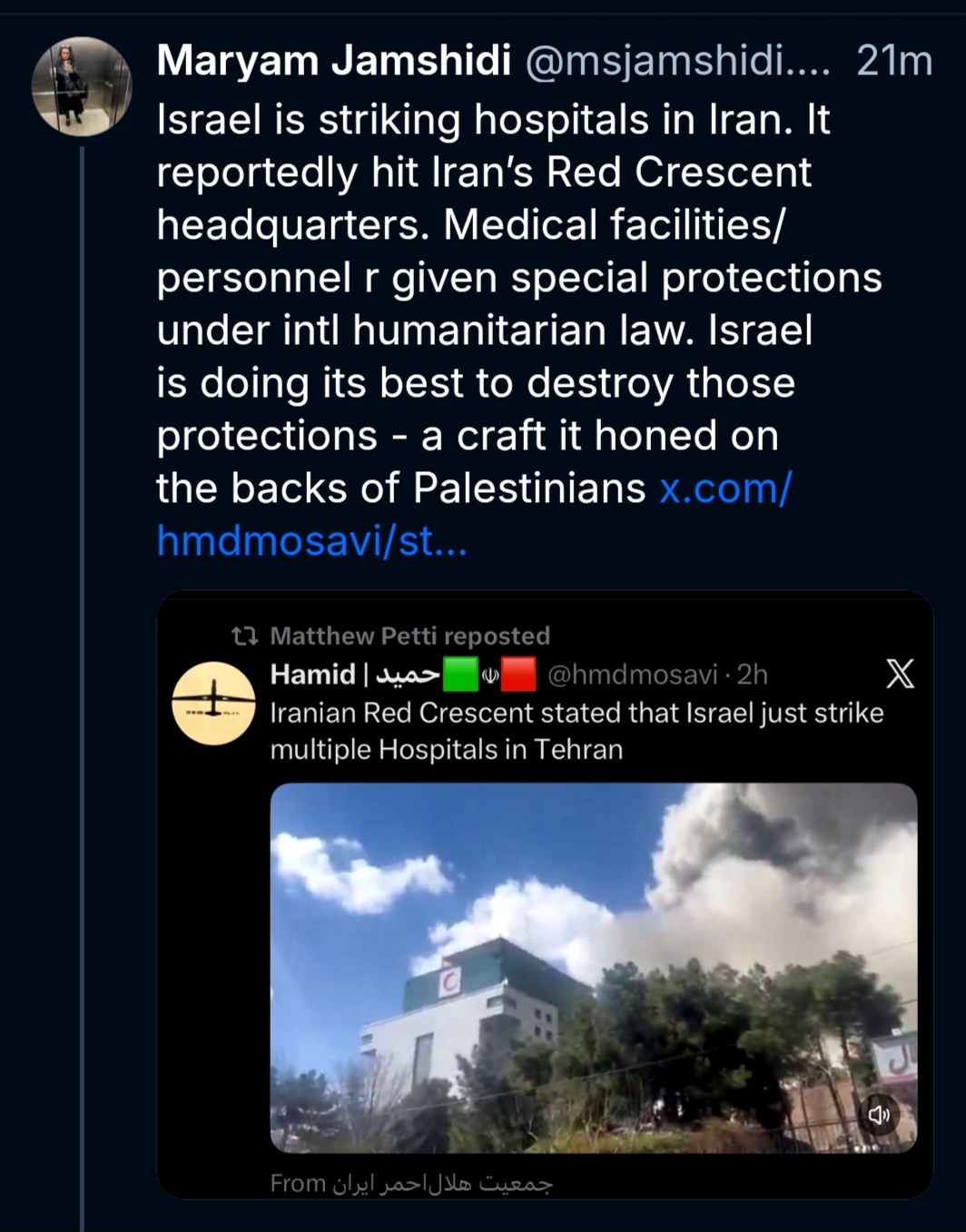
Task: Click the Iran emblem emoji between squares
Action: (x=489, y=675)
